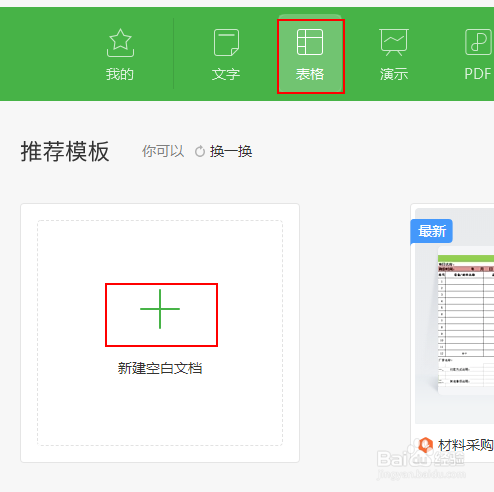Open the PDF tab
This screenshot has height=492, width=494.
478,54
